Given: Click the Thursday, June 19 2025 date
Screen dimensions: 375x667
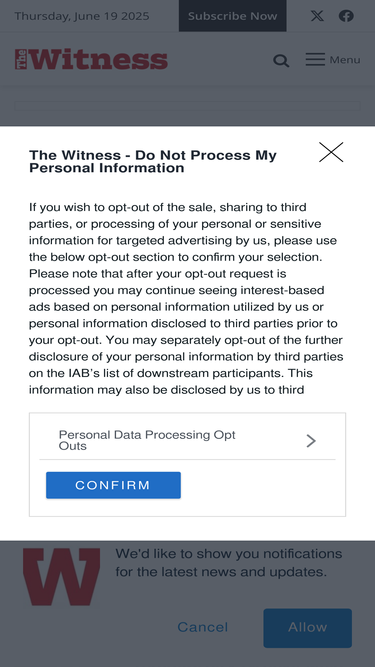Looking at the screenshot, I should 82,16.
